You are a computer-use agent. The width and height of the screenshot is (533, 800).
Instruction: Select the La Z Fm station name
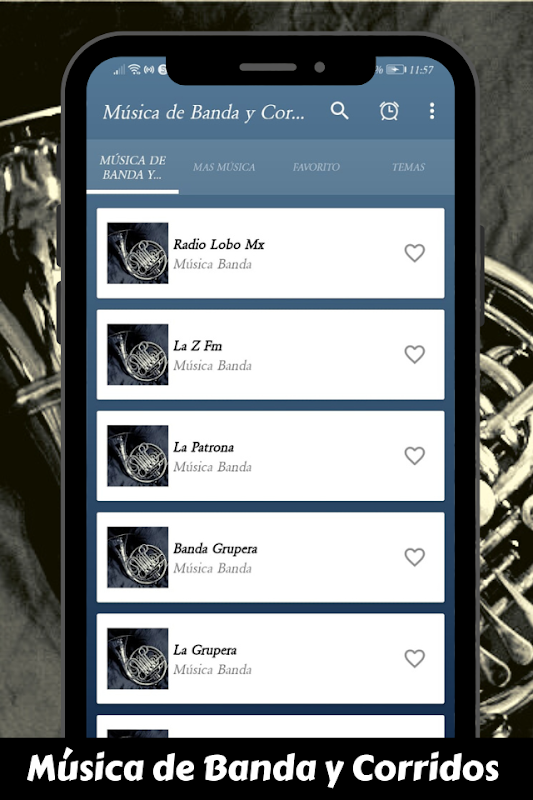[x=198, y=346]
